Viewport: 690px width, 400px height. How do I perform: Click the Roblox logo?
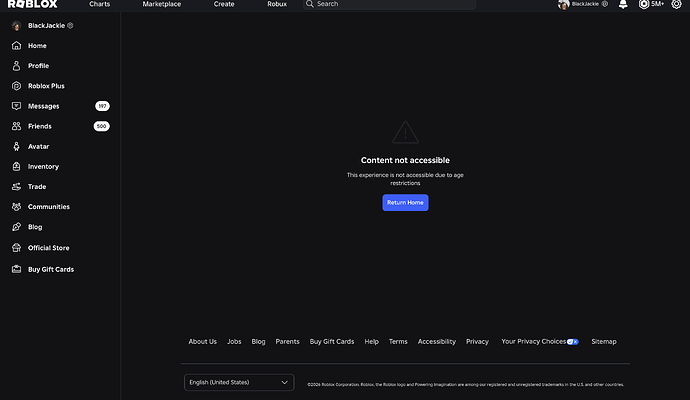(33, 4)
